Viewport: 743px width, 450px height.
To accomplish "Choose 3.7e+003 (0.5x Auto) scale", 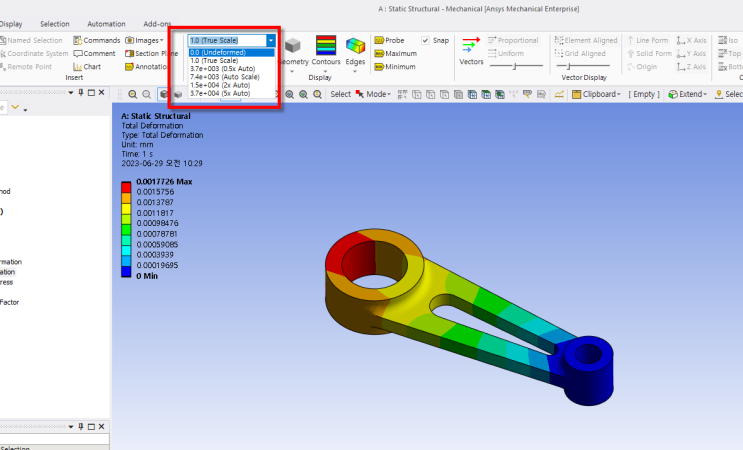I will 231,69.
